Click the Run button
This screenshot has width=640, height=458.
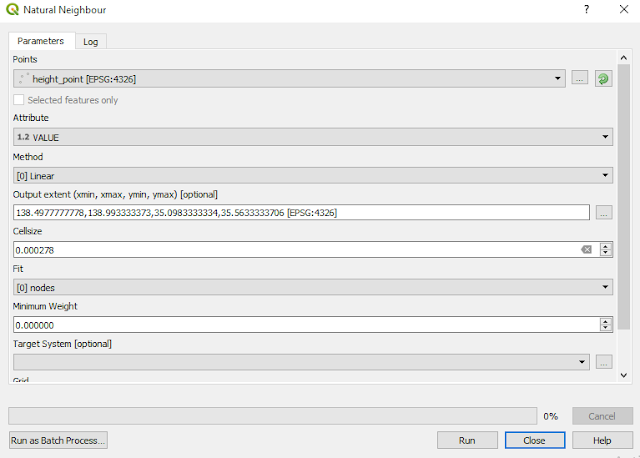(467, 440)
